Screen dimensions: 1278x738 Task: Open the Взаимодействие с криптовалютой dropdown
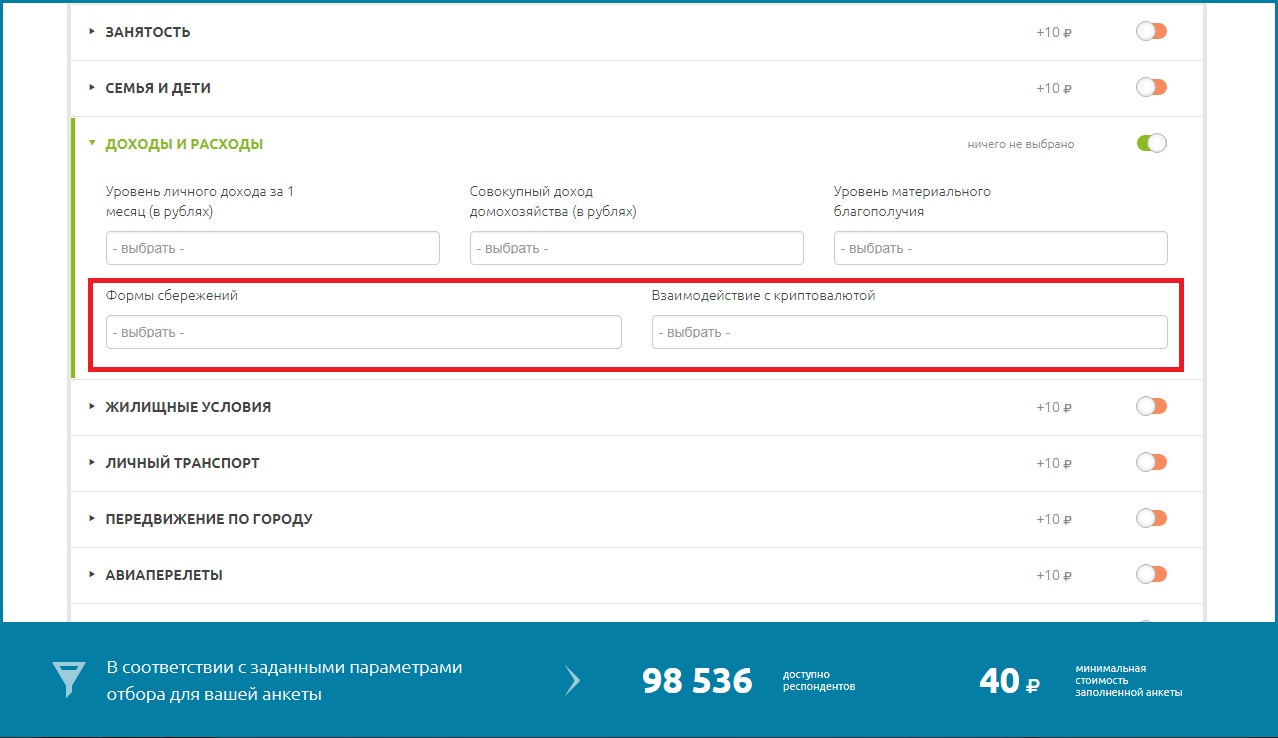(909, 332)
